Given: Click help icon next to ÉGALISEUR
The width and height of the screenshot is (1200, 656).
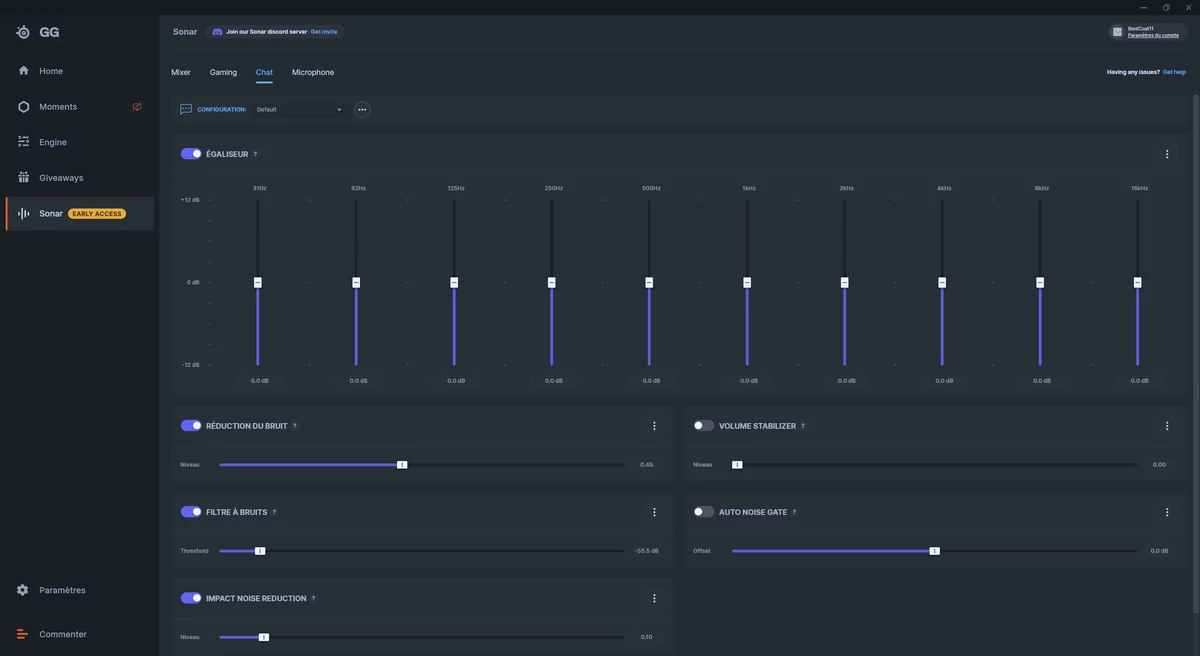Looking at the screenshot, I should pos(255,154).
